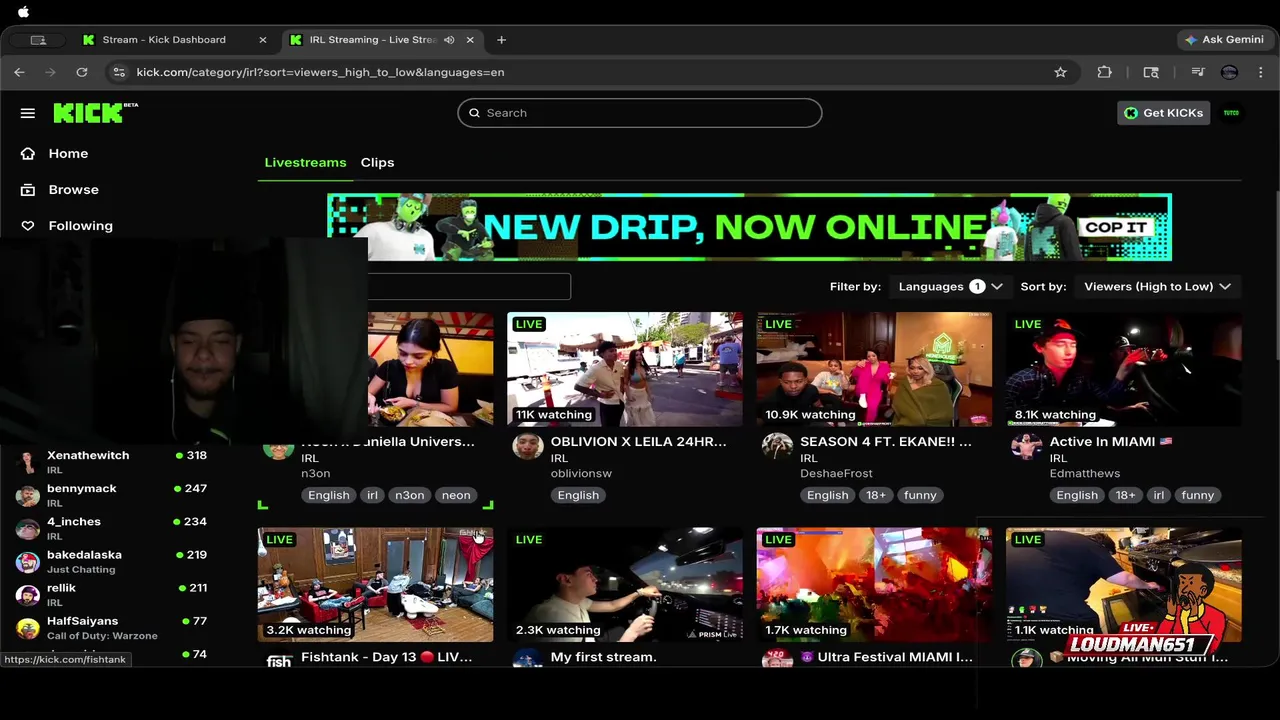Image resolution: width=1280 pixels, height=720 pixels.
Task: Click the funny tag under DeshaeFrost
Action: [920, 495]
